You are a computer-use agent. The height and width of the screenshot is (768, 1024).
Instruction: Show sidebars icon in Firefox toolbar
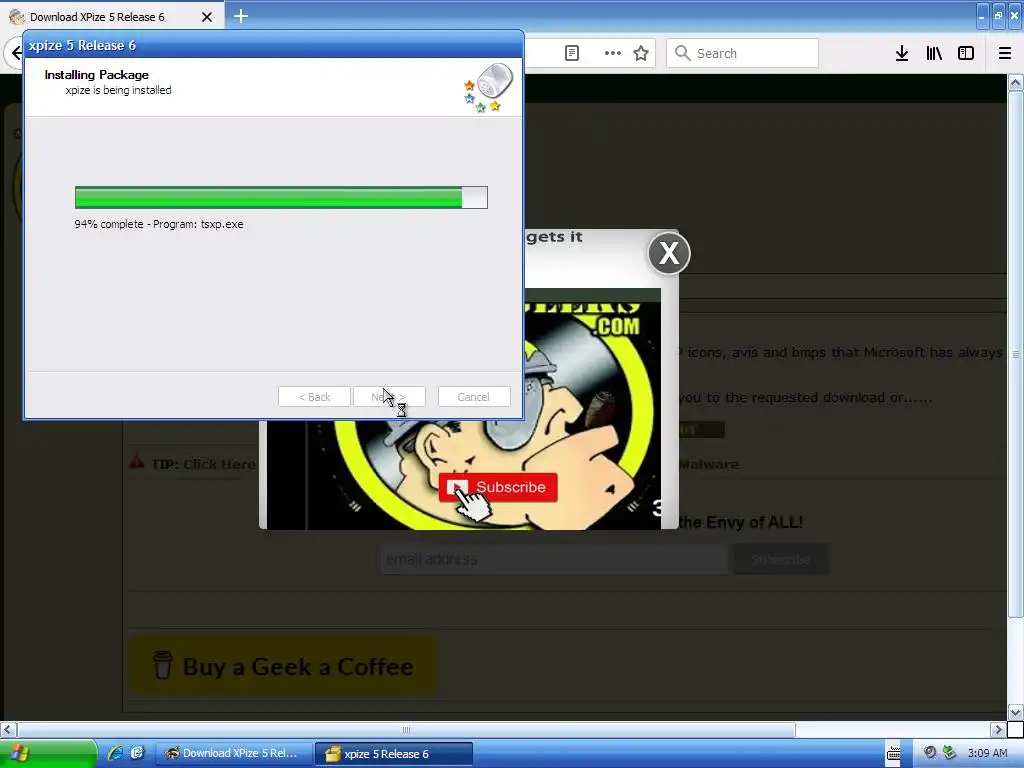[966, 53]
